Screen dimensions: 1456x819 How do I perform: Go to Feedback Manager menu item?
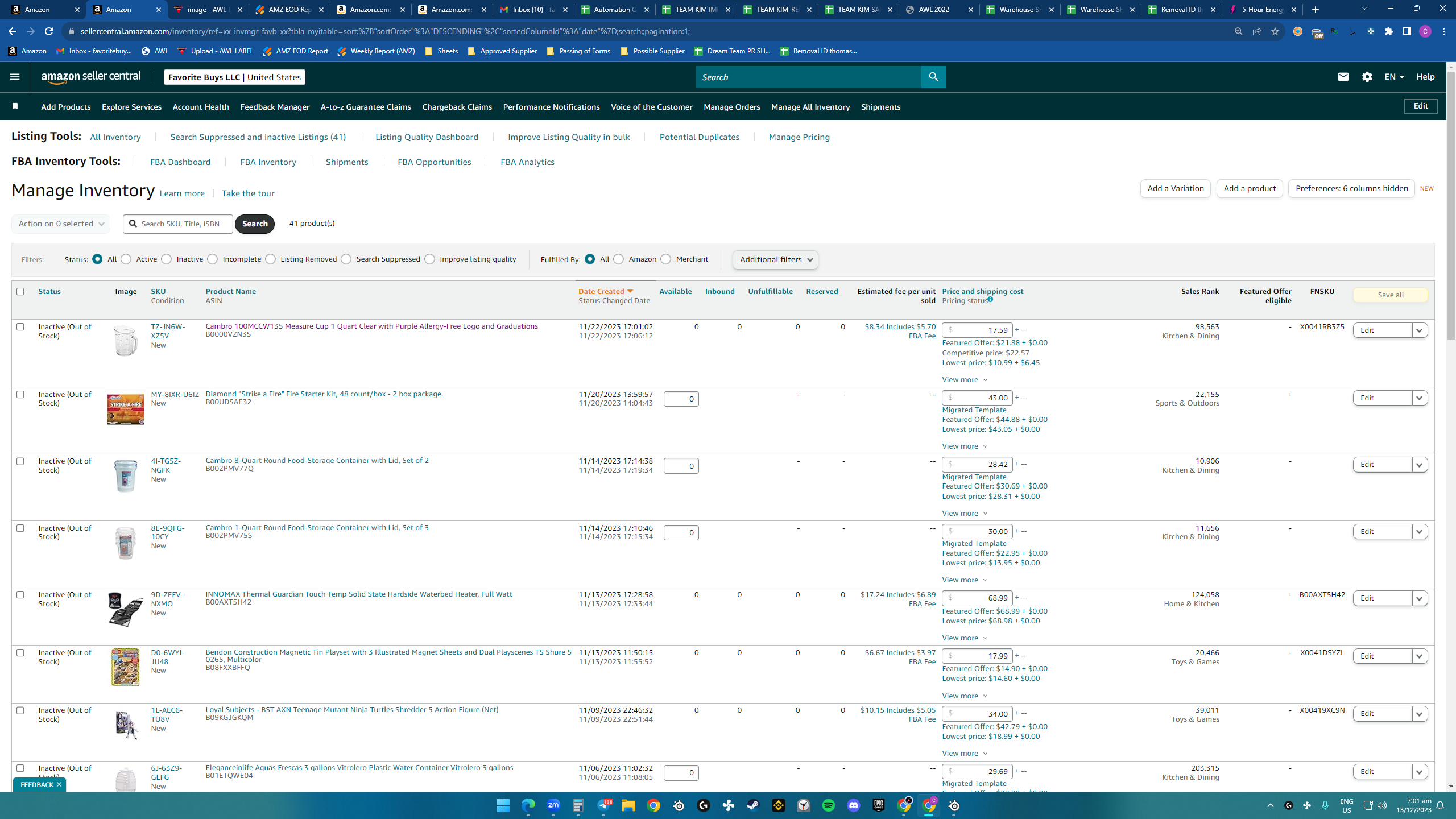coord(275,107)
